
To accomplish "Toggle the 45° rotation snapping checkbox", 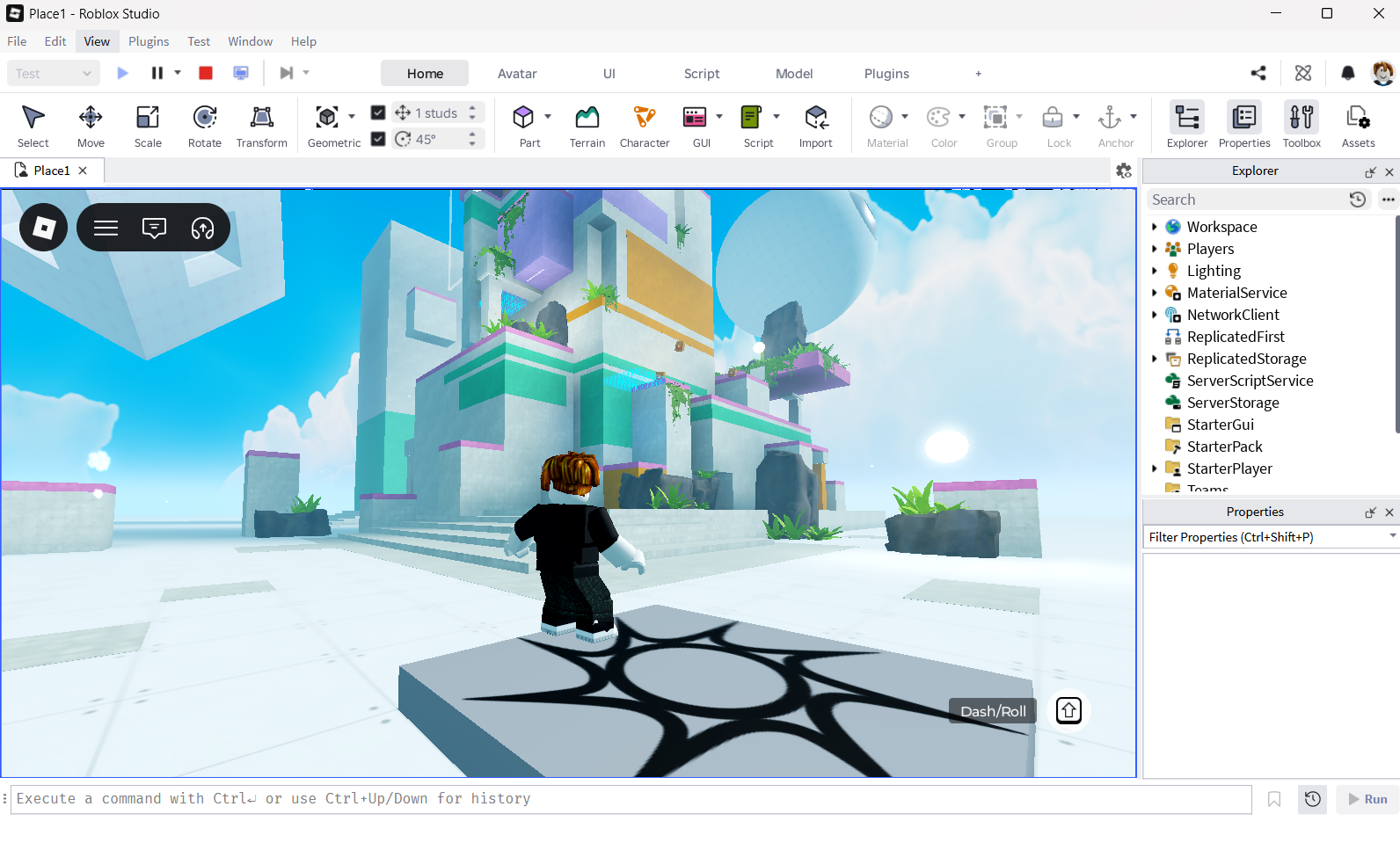I will click(378, 139).
